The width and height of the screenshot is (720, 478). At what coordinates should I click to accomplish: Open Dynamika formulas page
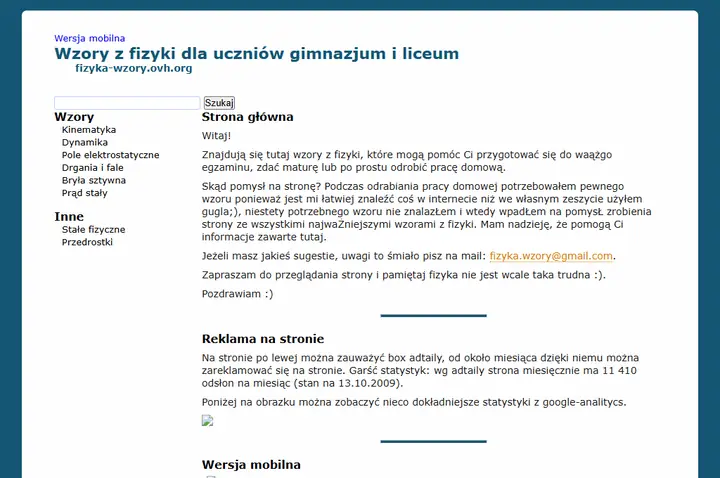point(84,142)
